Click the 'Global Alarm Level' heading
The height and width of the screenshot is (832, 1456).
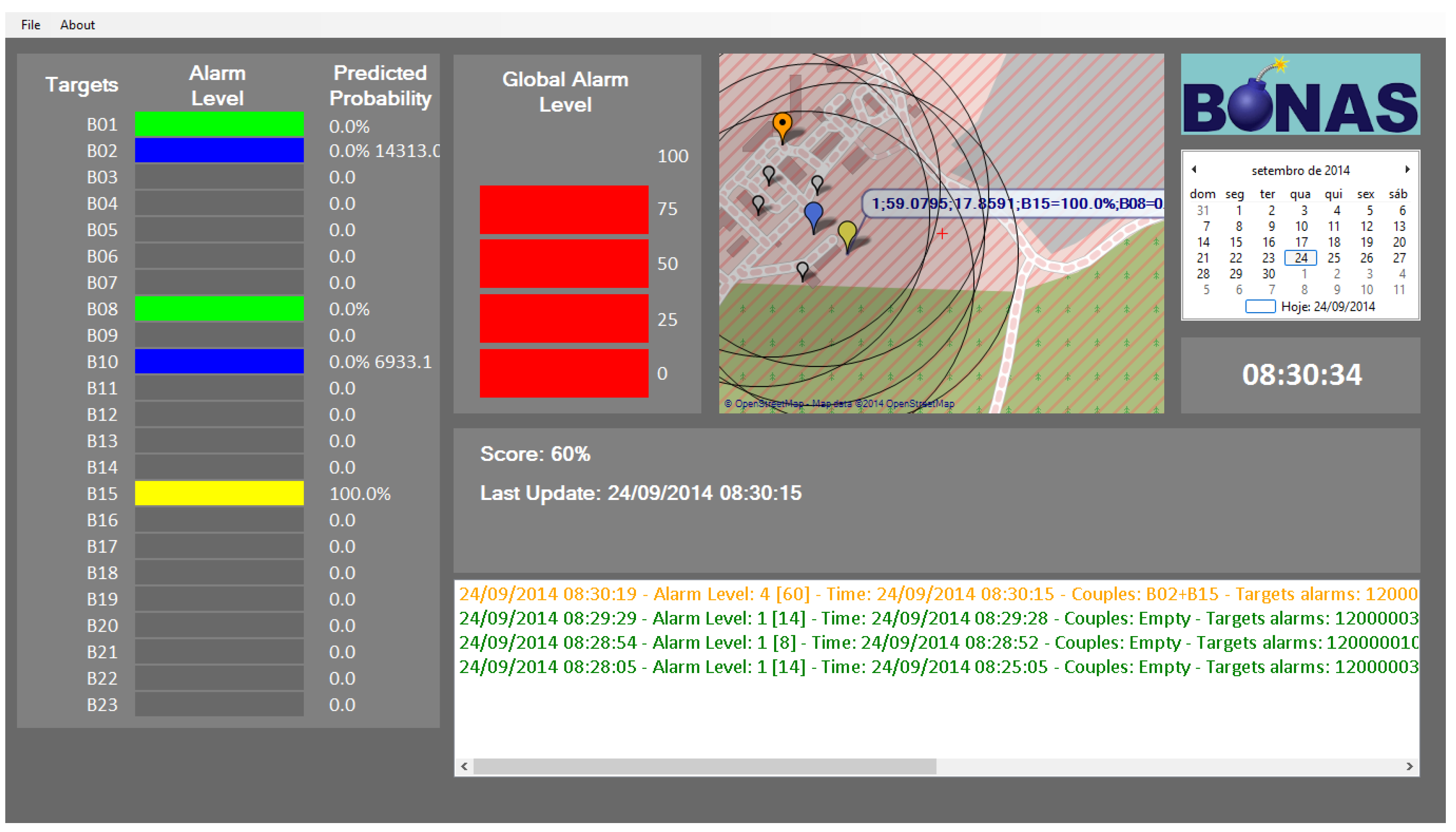click(565, 91)
